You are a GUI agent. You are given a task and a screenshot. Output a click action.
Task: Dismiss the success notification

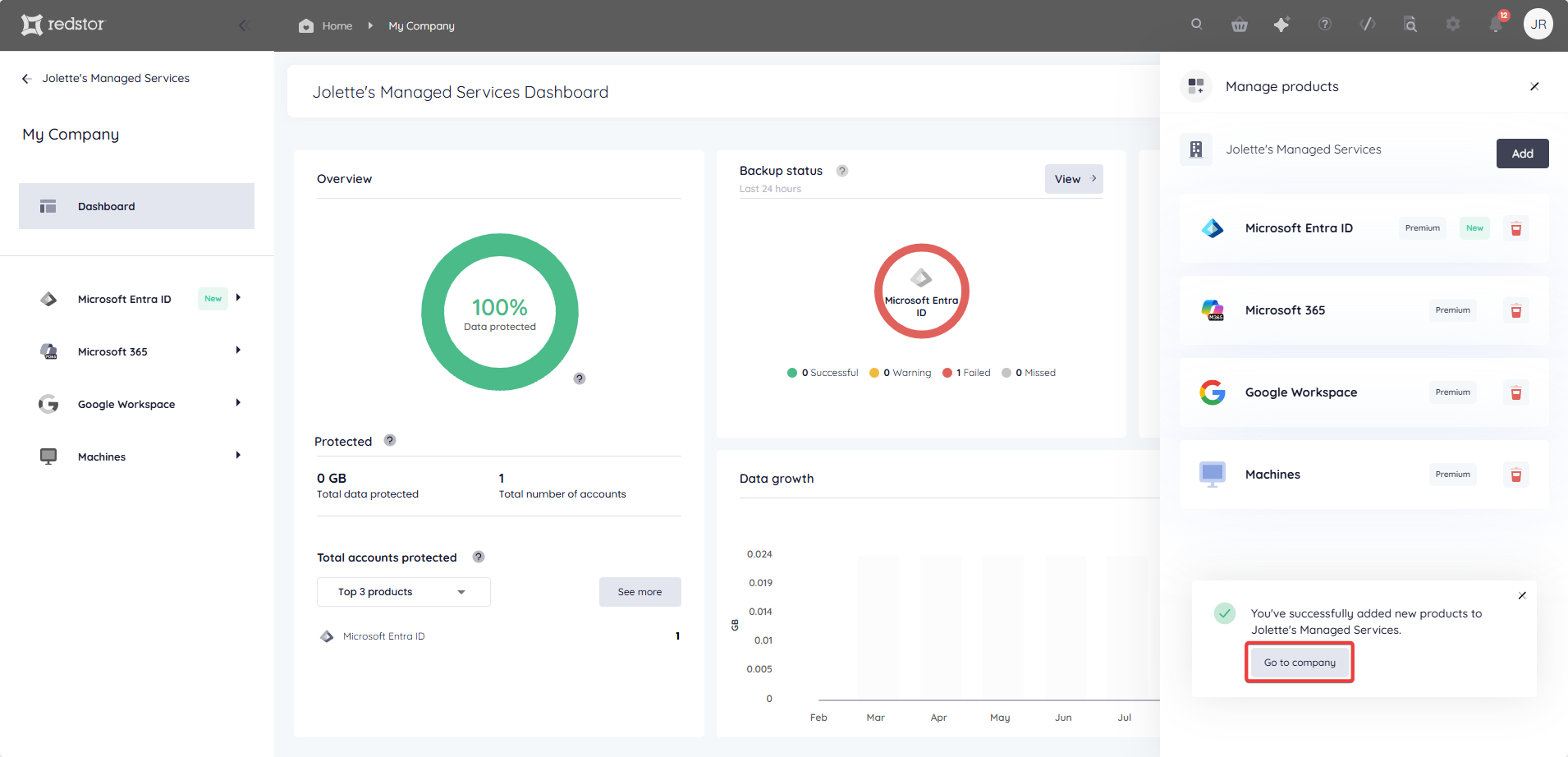[x=1522, y=595]
